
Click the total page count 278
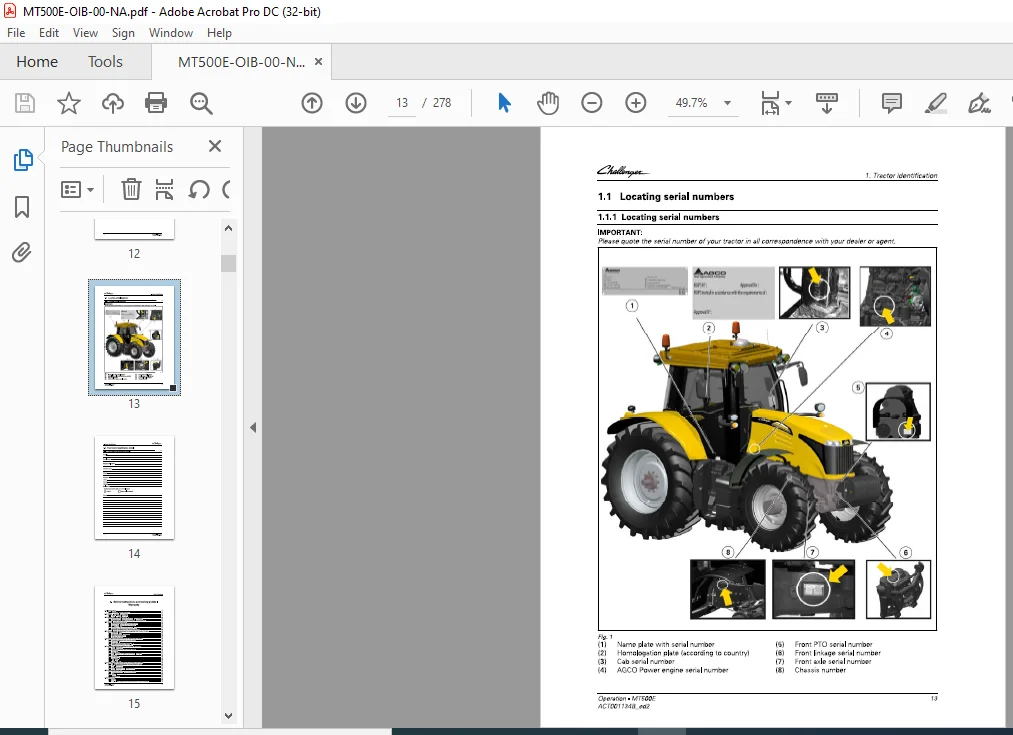[x=442, y=103]
